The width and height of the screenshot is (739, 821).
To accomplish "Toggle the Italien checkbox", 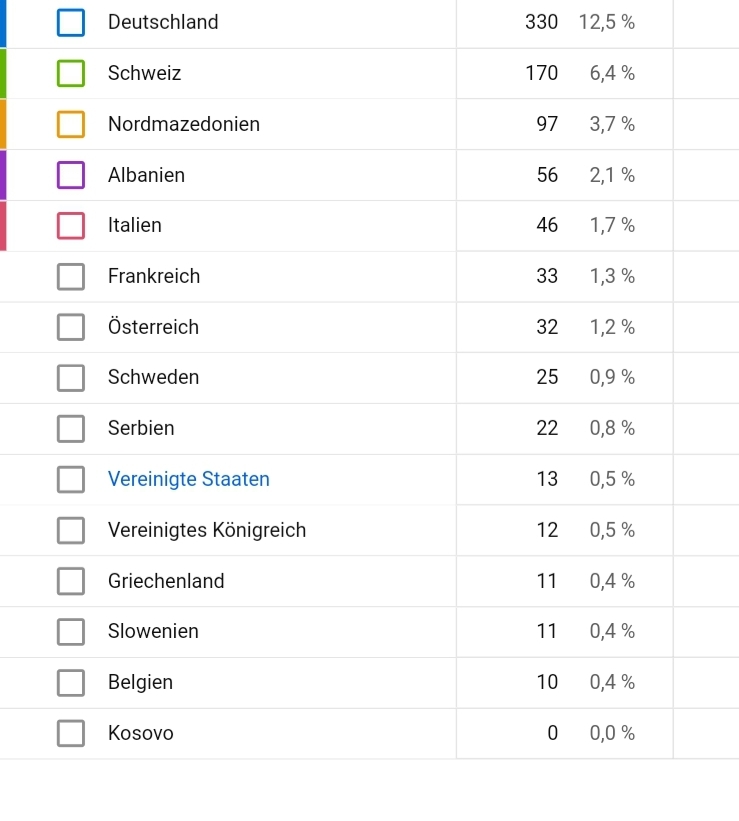I will pos(71,226).
